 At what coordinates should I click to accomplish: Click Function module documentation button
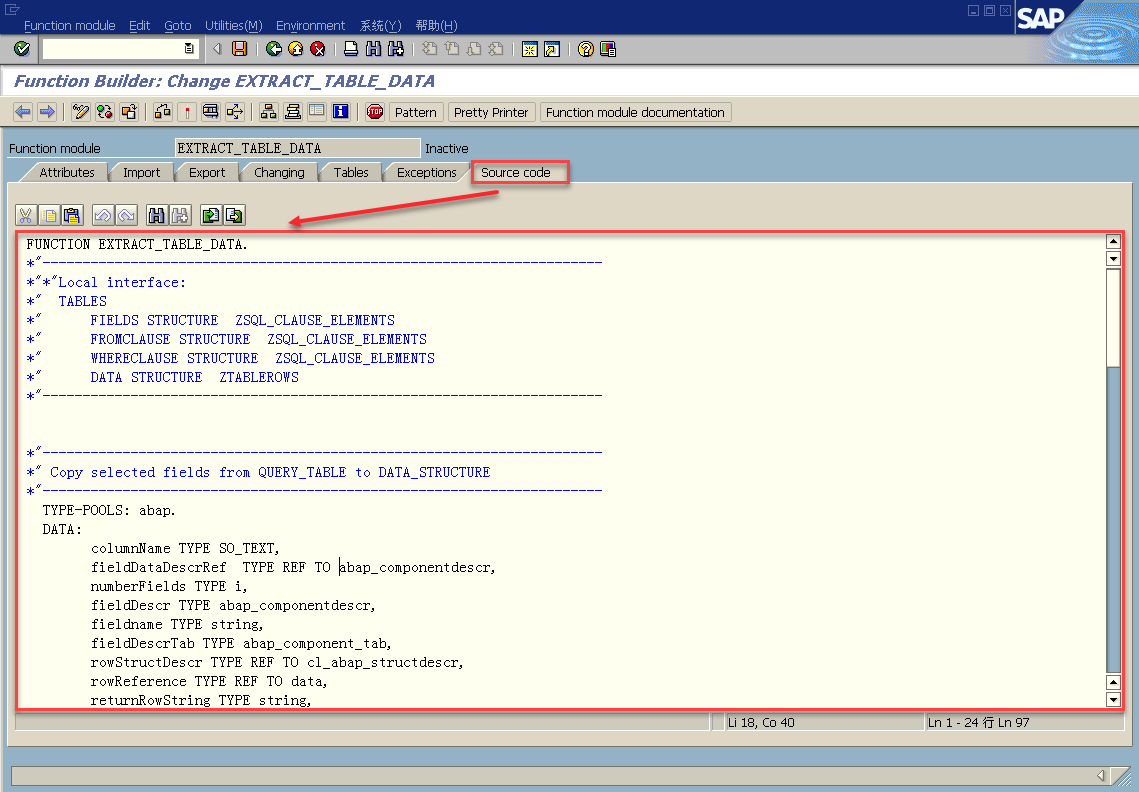point(635,112)
